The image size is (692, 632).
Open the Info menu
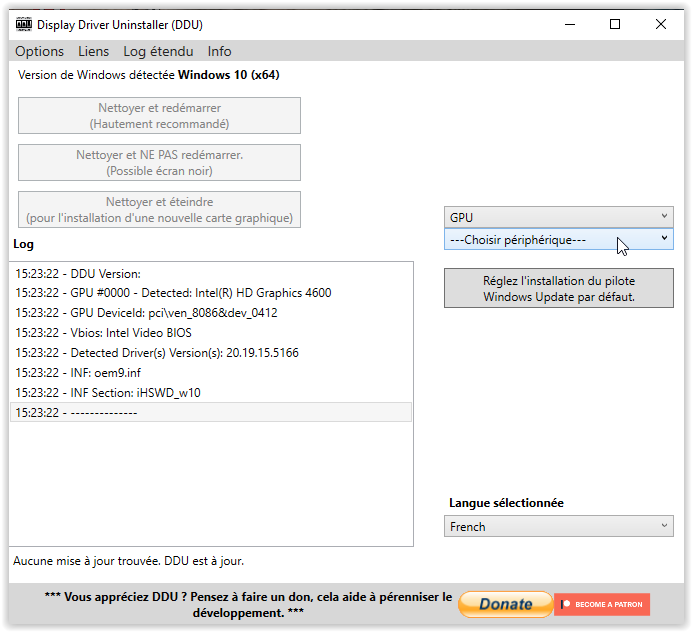(x=219, y=51)
